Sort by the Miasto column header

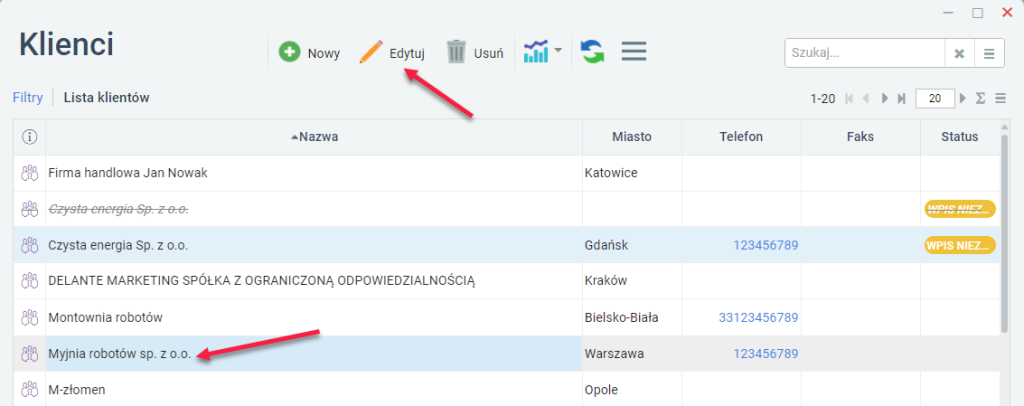pos(632,137)
